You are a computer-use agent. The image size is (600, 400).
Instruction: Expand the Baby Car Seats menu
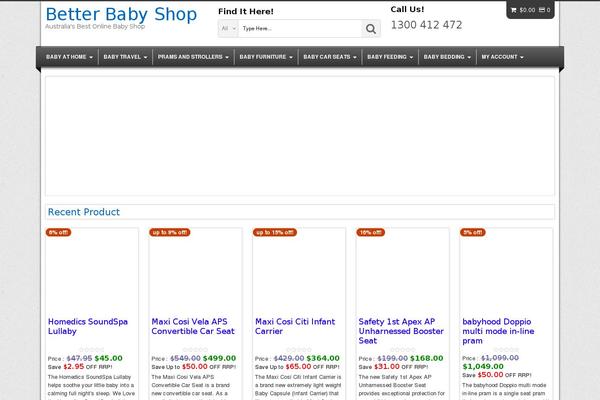(330, 57)
